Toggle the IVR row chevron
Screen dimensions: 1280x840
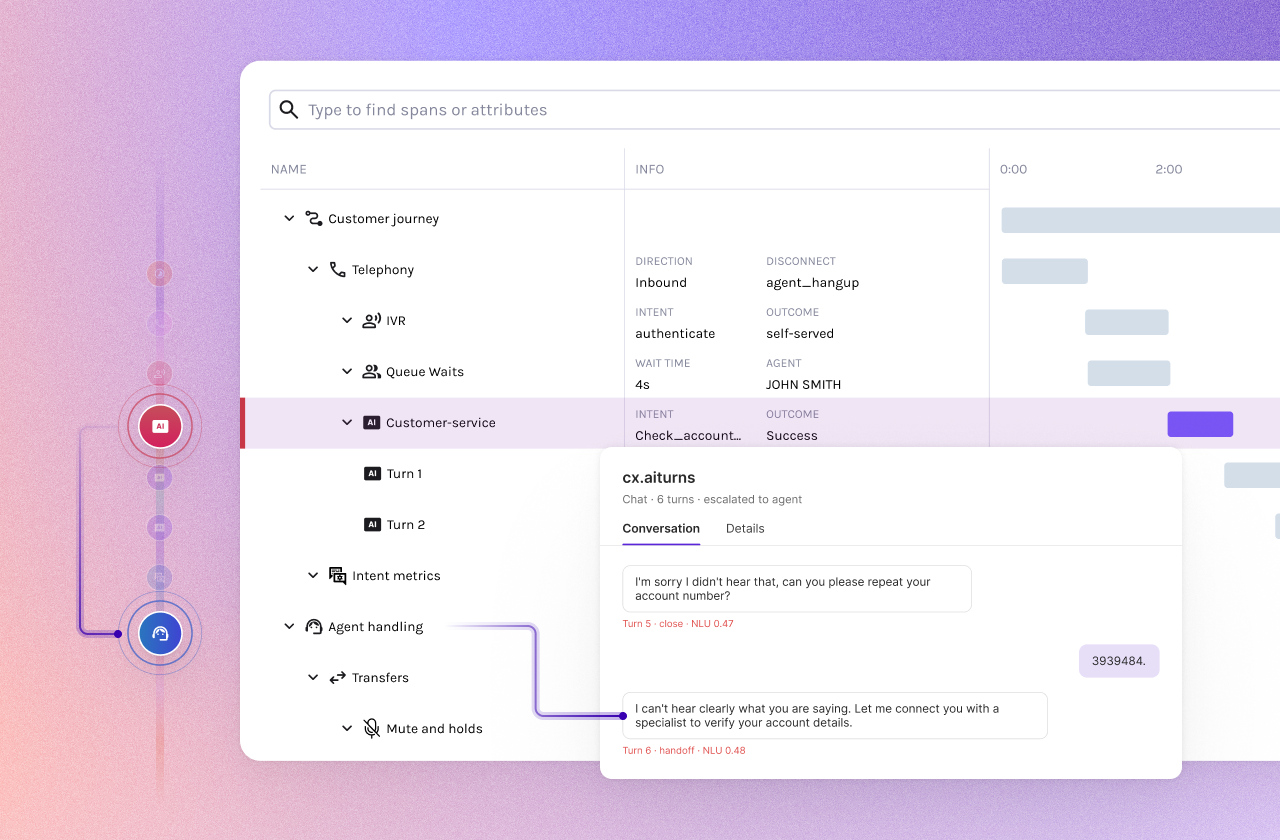click(x=347, y=320)
